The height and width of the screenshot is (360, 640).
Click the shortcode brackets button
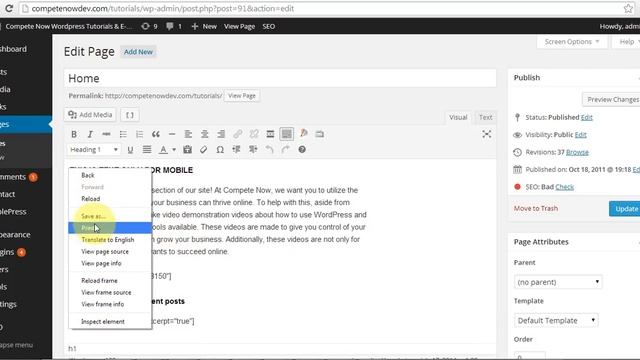tap(130, 115)
